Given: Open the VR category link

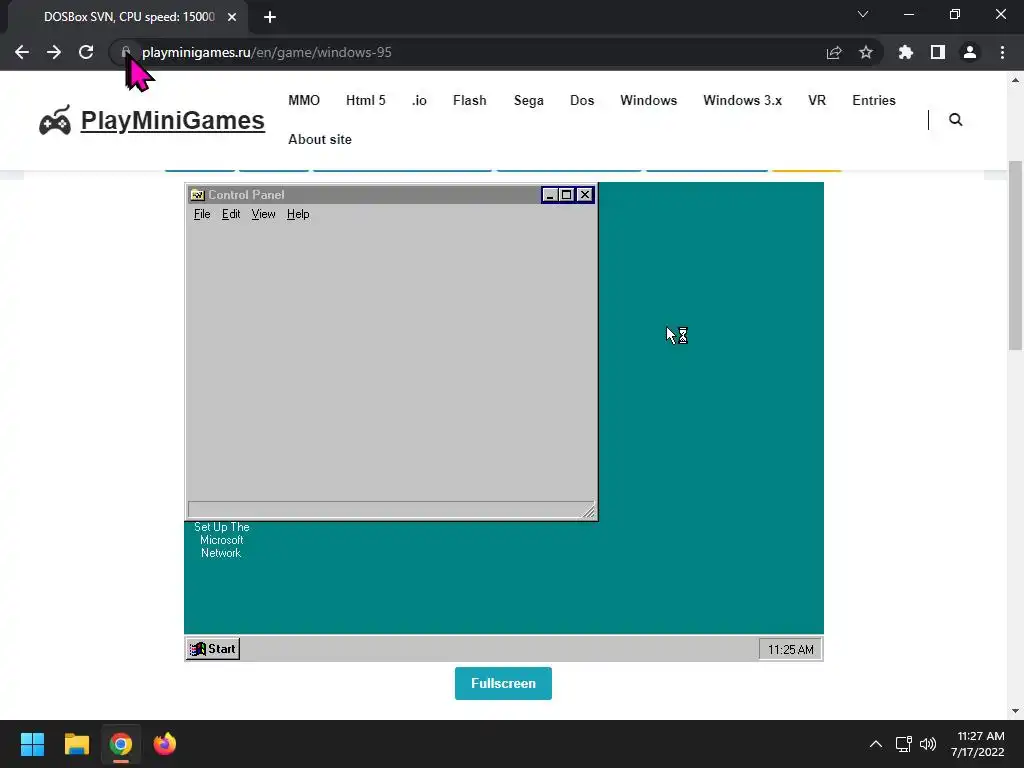Looking at the screenshot, I should pyautogui.click(x=817, y=101).
